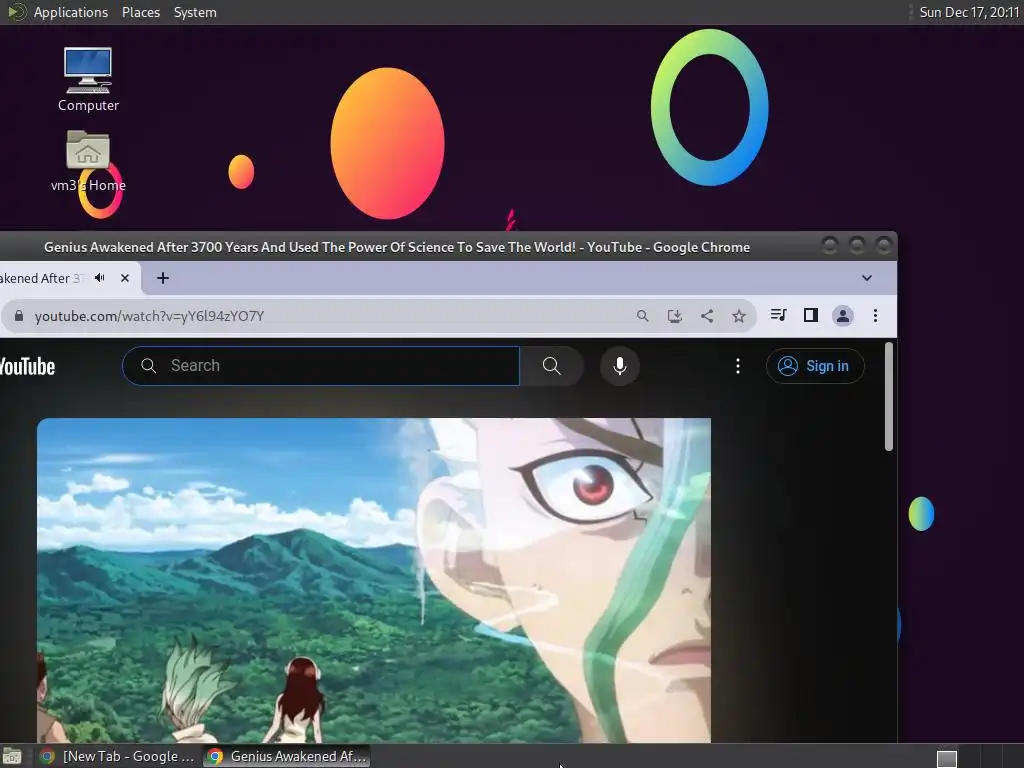Click the youtube.com address bar URL
The height and width of the screenshot is (768, 1024).
pyautogui.click(x=150, y=316)
